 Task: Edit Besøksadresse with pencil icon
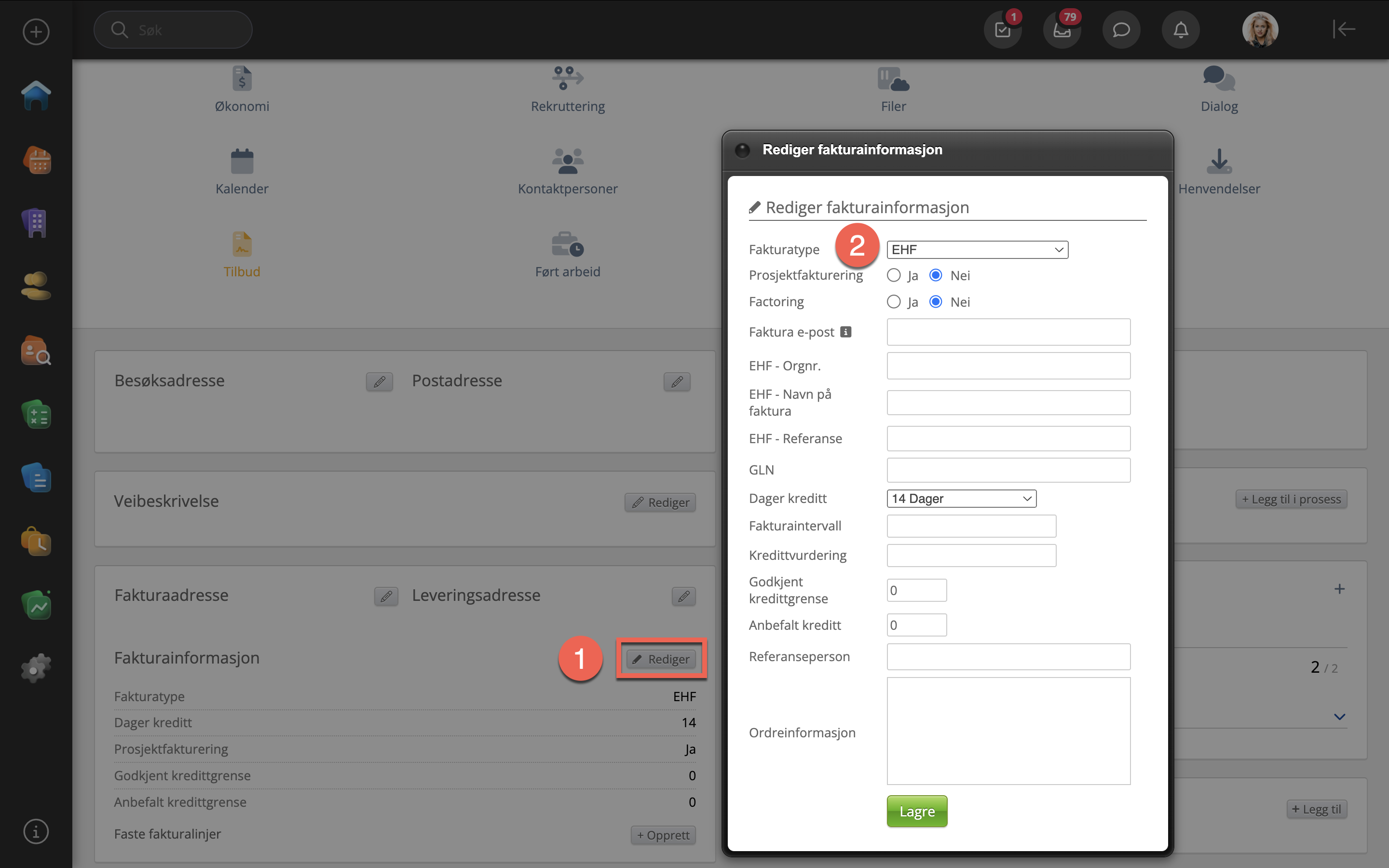(x=379, y=382)
